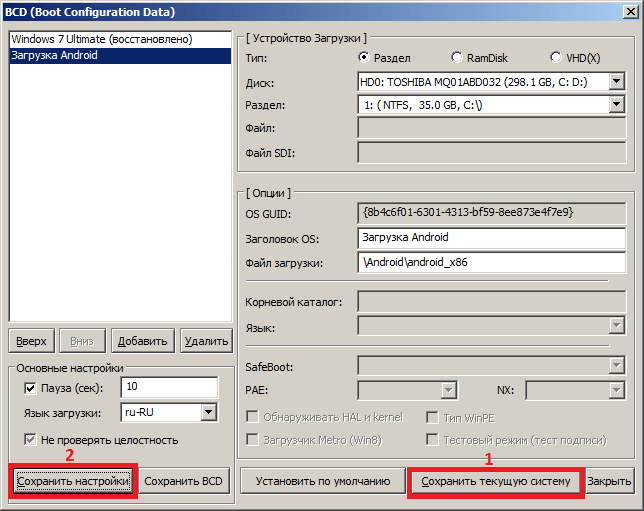Select Windows 7 Ultimate boot entry
This screenshot has height=511, width=644.
[101, 39]
